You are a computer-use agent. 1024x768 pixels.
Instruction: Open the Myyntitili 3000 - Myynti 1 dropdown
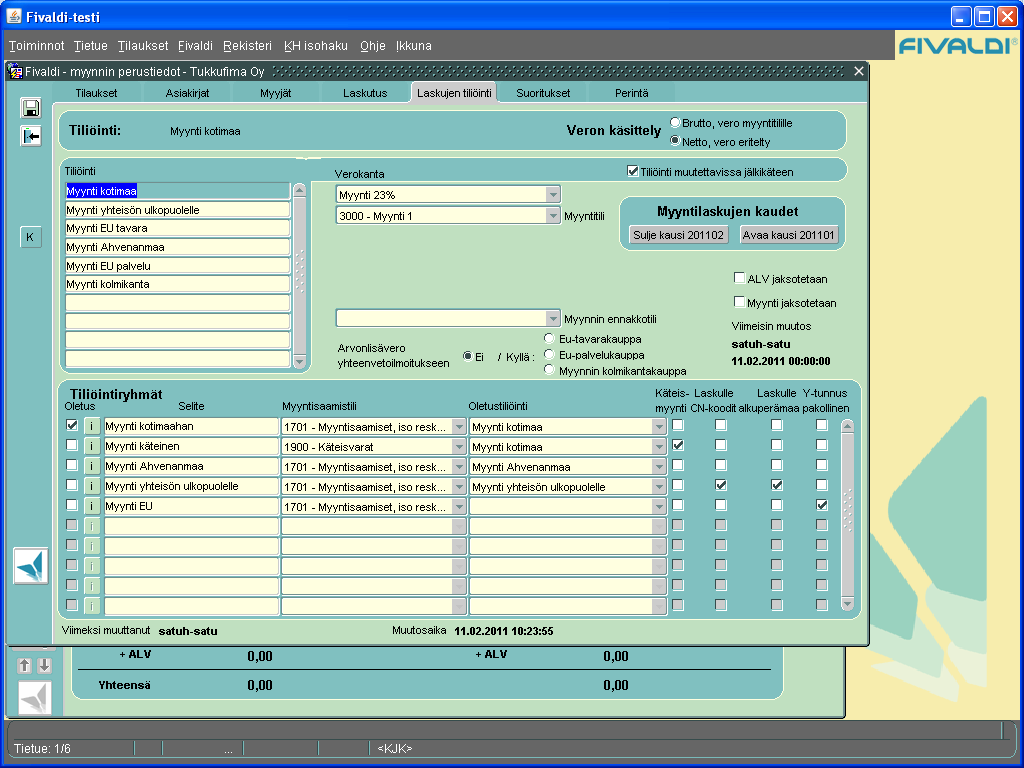553,216
